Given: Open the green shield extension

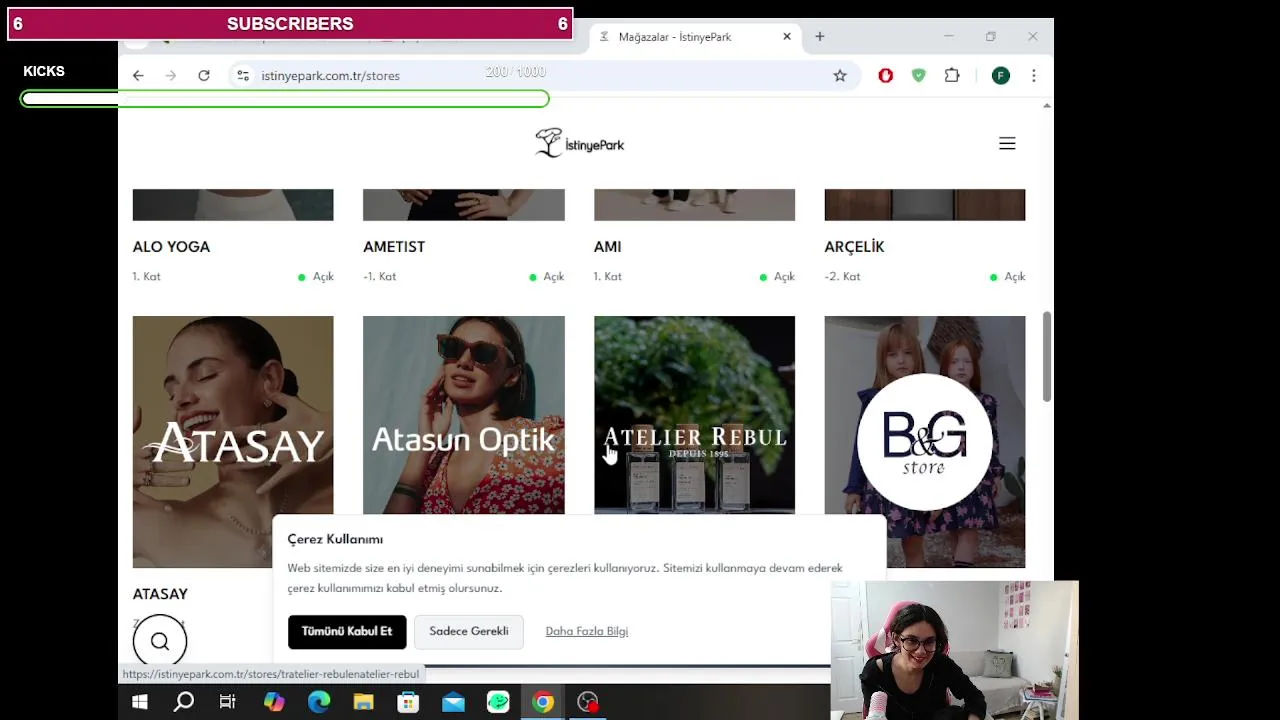Looking at the screenshot, I should click(x=918, y=75).
